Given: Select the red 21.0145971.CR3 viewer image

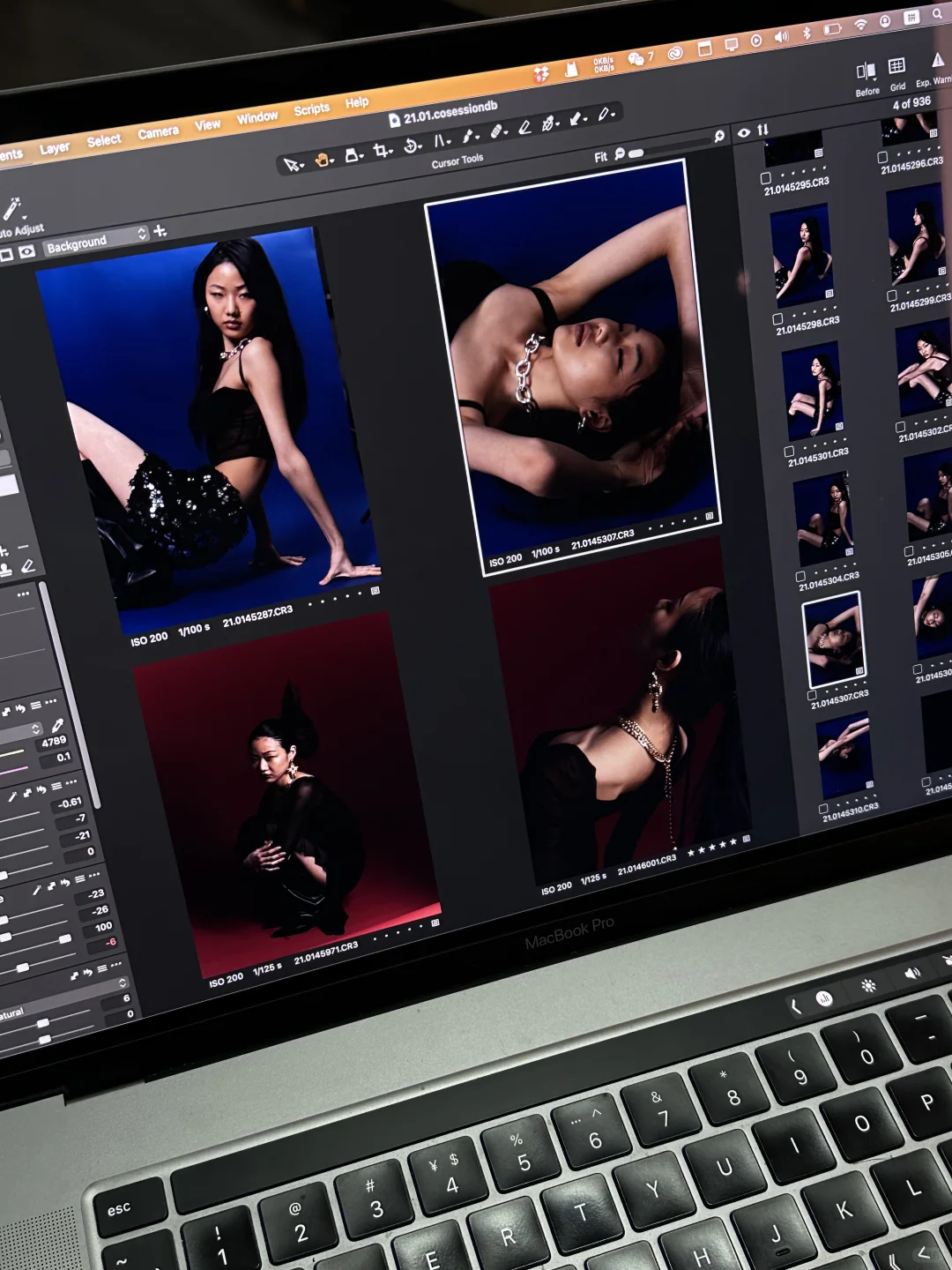Looking at the screenshot, I should [286, 796].
